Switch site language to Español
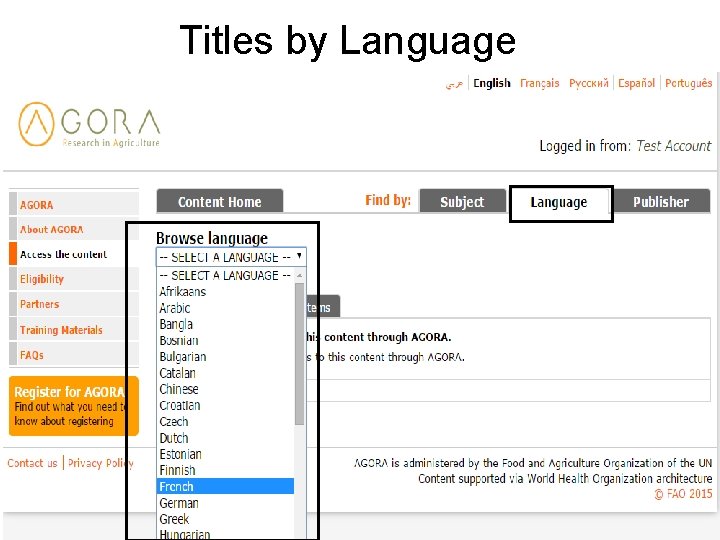The height and width of the screenshot is (540, 720). point(636,83)
